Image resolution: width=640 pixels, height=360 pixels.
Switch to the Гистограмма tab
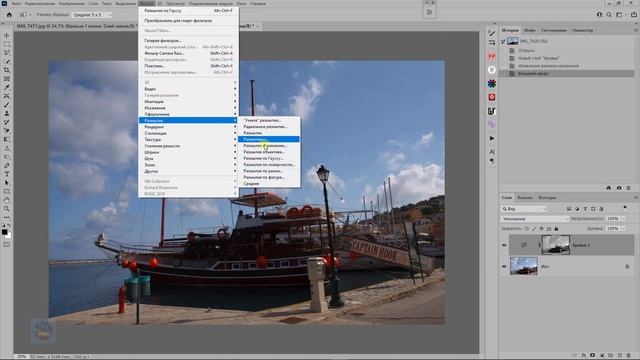point(554,30)
